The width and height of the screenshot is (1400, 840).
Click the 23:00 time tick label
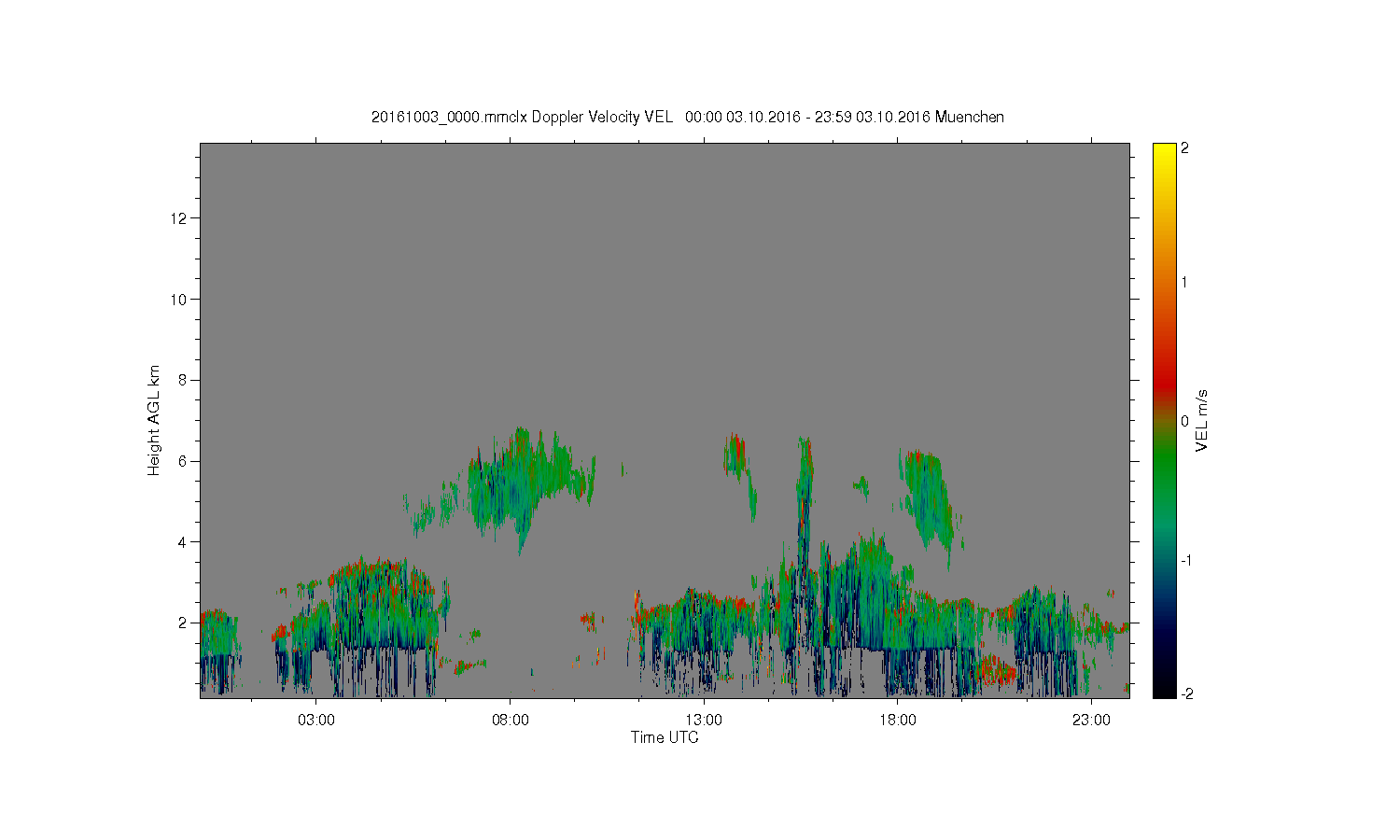pos(1091,721)
